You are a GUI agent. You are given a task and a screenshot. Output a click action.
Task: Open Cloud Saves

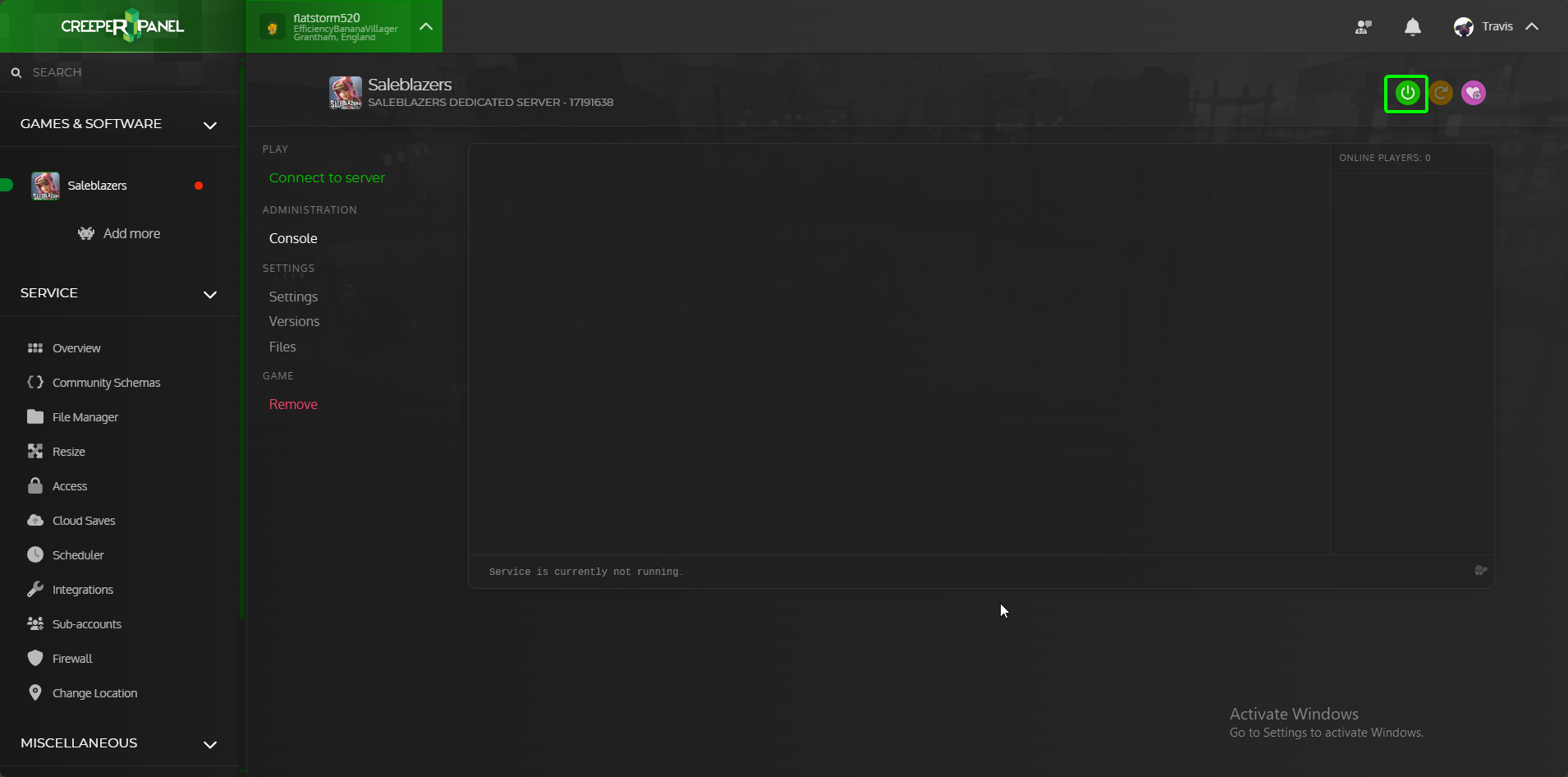coord(84,521)
